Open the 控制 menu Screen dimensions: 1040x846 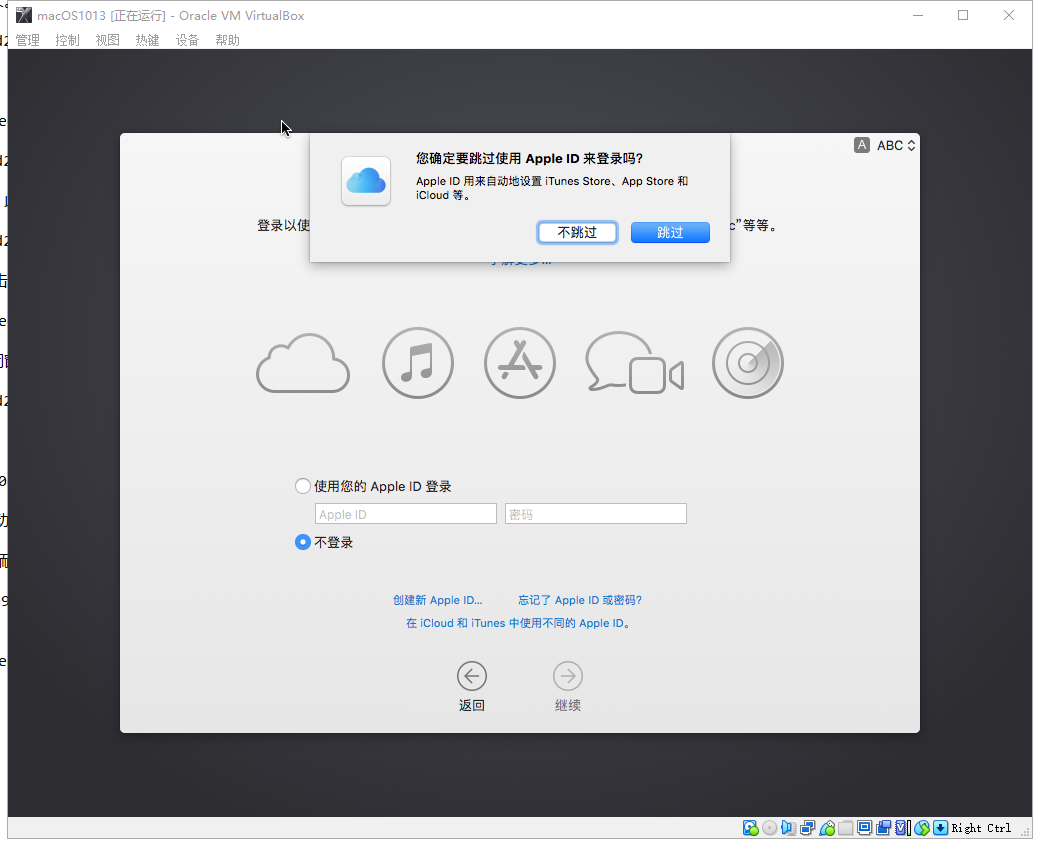68,40
